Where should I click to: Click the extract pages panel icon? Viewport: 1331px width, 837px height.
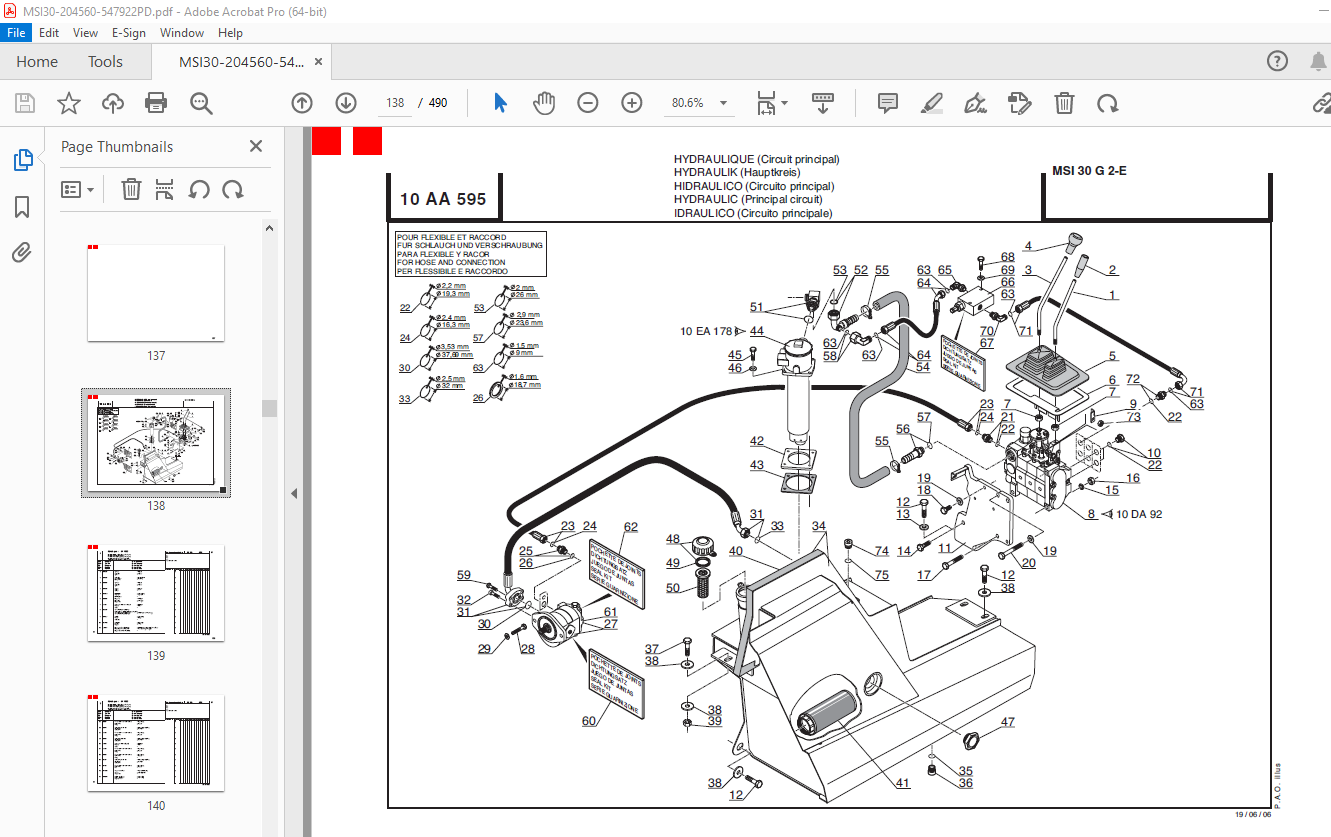click(165, 189)
